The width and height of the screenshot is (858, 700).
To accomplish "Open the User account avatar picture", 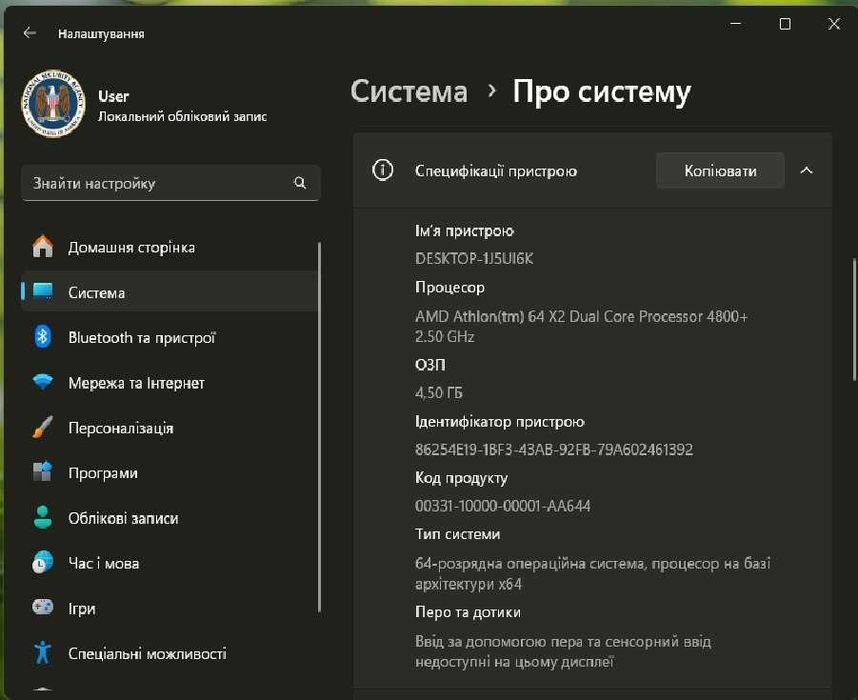I will coord(53,103).
